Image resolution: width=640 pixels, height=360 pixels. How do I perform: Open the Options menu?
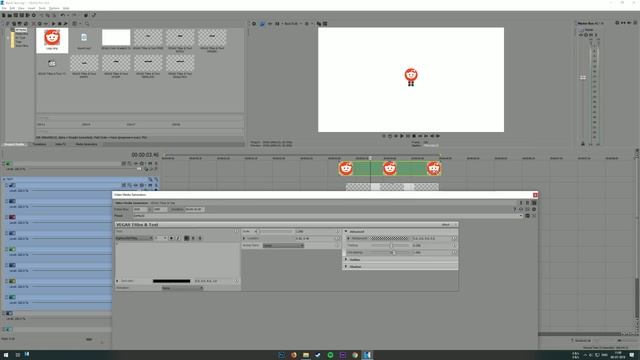(54, 8)
